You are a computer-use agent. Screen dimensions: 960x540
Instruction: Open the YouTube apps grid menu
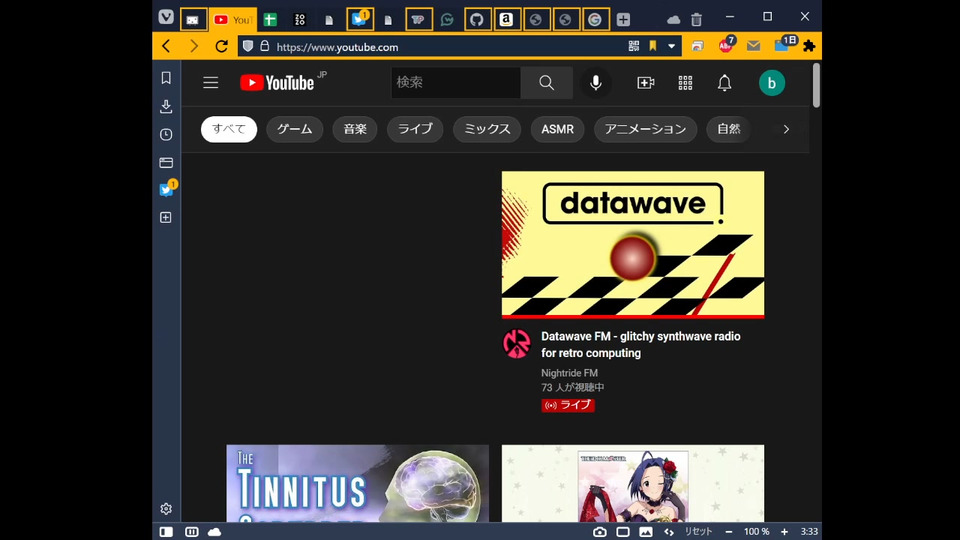685,83
